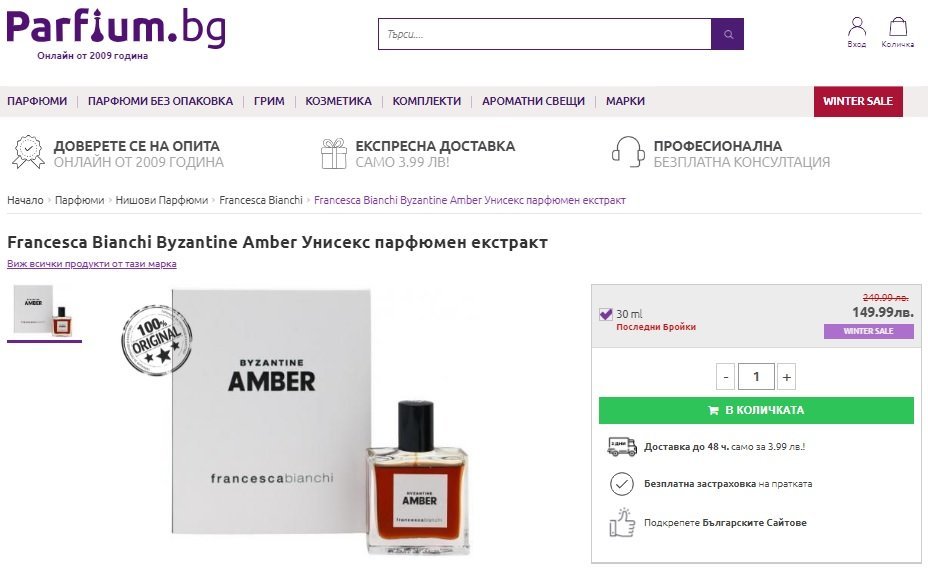928x582 pixels.
Task: Click the search magnifier button
Action: (x=727, y=34)
